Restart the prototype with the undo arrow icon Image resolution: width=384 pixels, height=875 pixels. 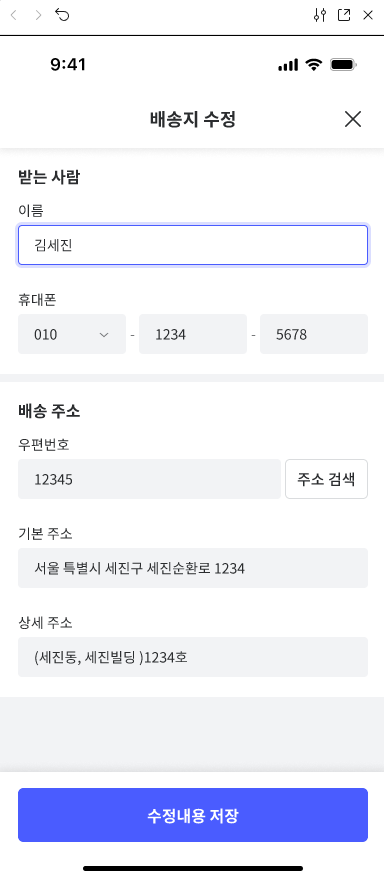pos(62,15)
